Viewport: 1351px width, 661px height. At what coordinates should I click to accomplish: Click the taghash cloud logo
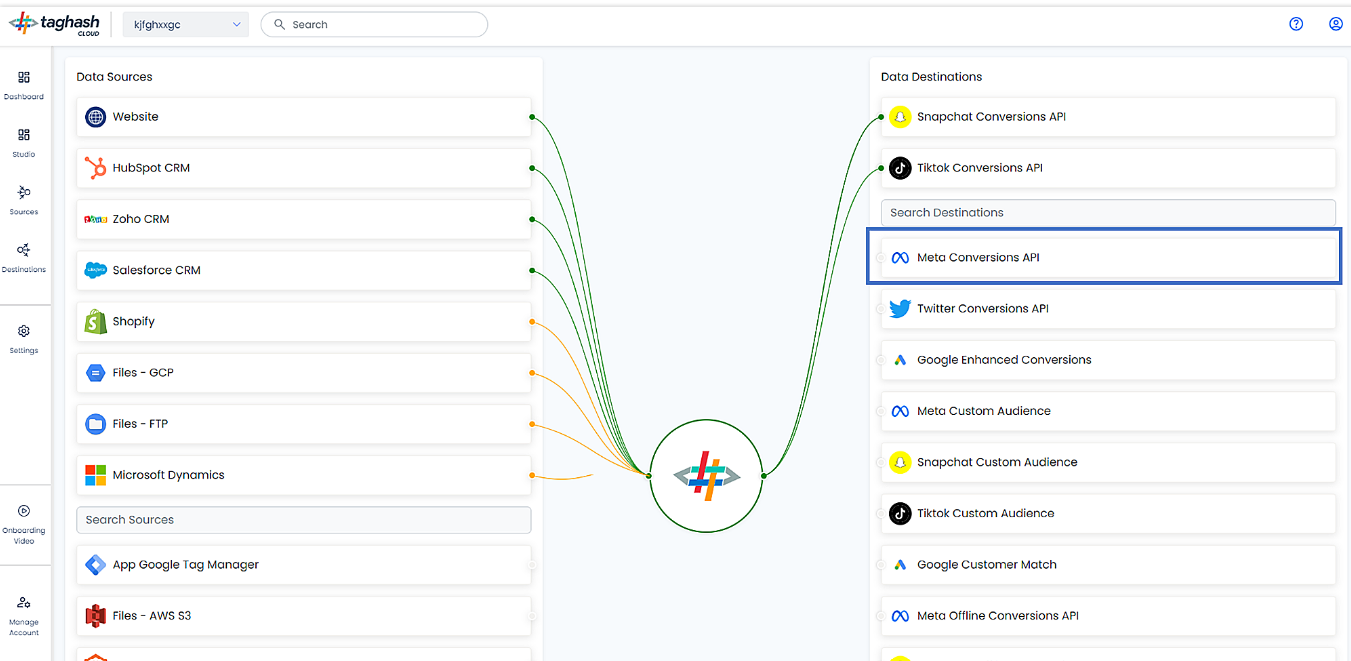[55, 24]
